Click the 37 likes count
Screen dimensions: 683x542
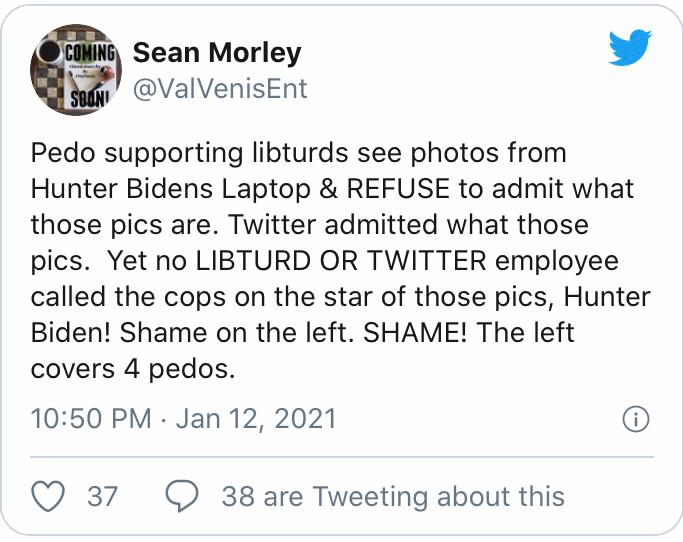[102, 496]
